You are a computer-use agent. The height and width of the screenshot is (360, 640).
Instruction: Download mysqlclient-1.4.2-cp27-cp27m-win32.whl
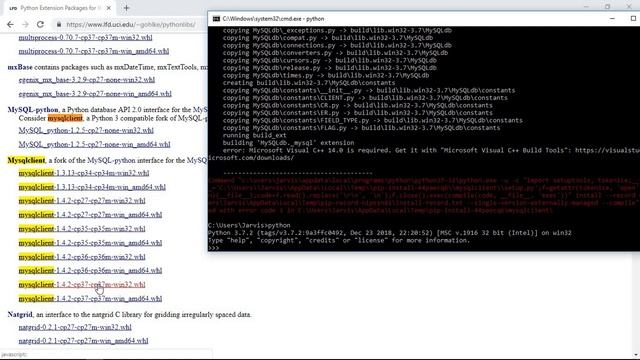click(82, 201)
